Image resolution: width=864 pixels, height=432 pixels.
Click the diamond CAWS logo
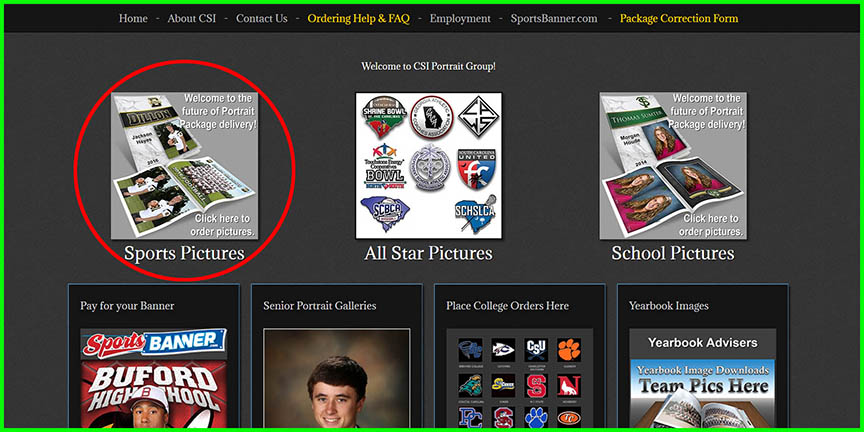[478, 117]
